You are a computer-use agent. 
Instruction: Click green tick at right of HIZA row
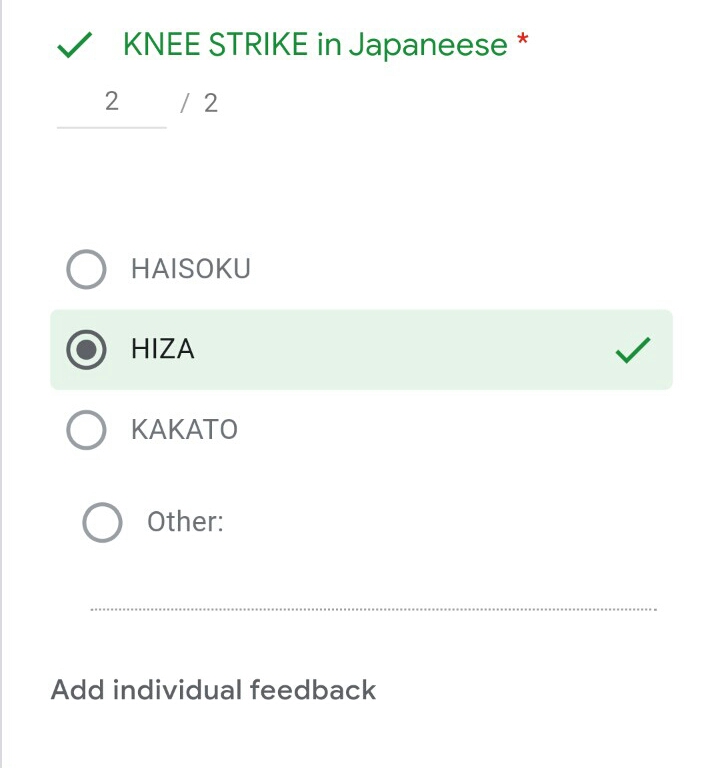632,350
